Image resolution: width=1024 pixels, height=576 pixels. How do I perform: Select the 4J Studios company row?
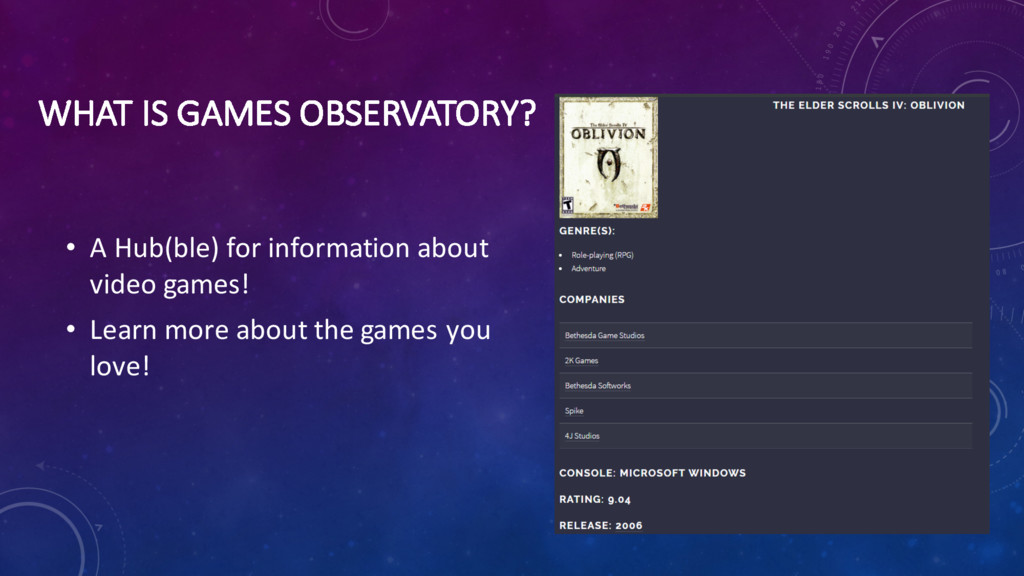(765, 436)
